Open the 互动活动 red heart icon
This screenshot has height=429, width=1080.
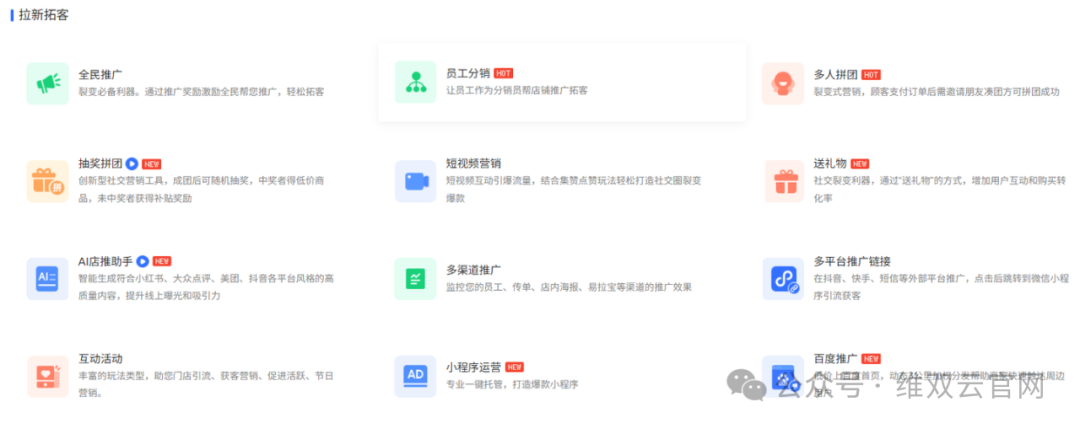[48, 376]
